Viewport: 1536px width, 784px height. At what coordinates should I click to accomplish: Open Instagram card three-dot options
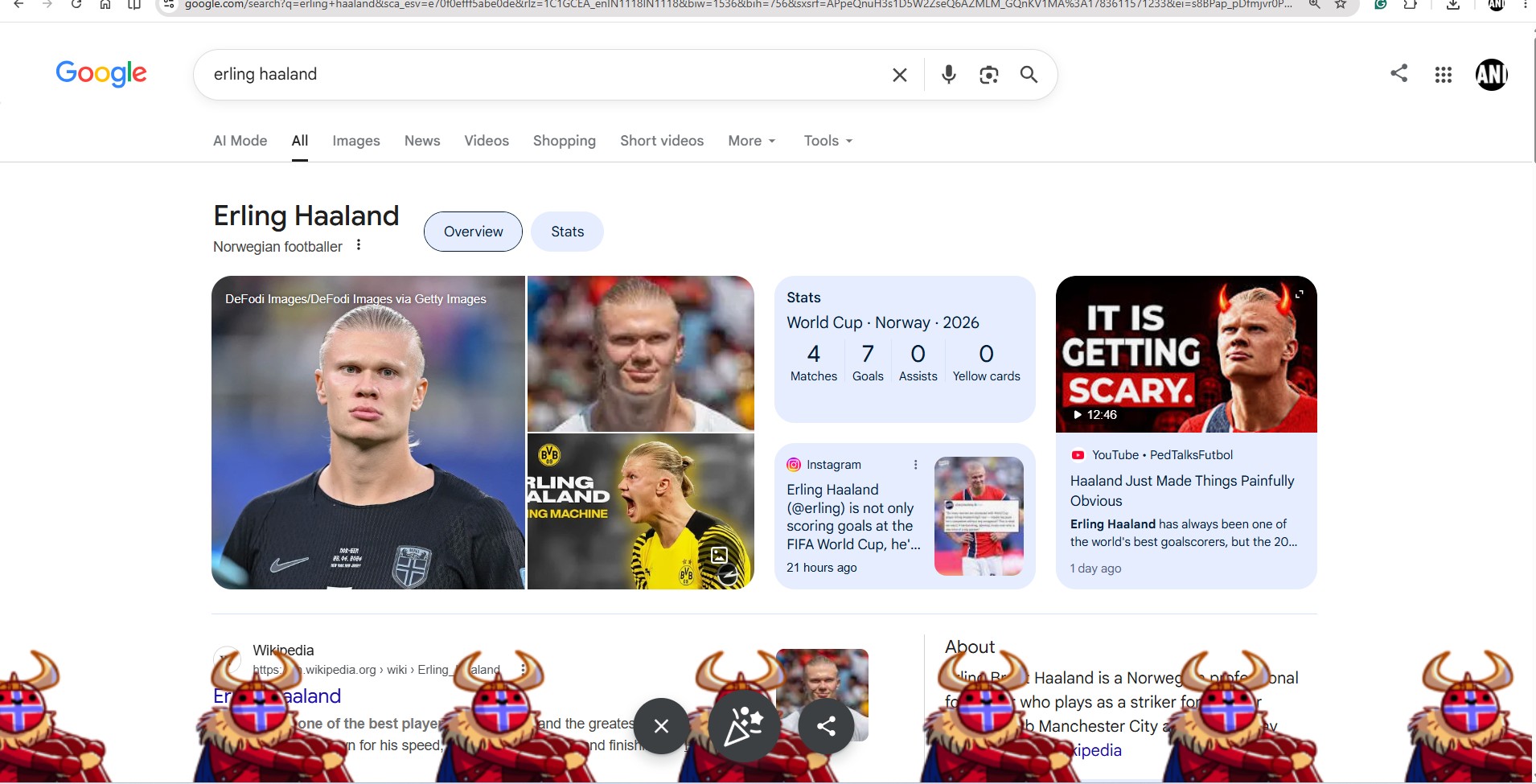tap(915, 465)
